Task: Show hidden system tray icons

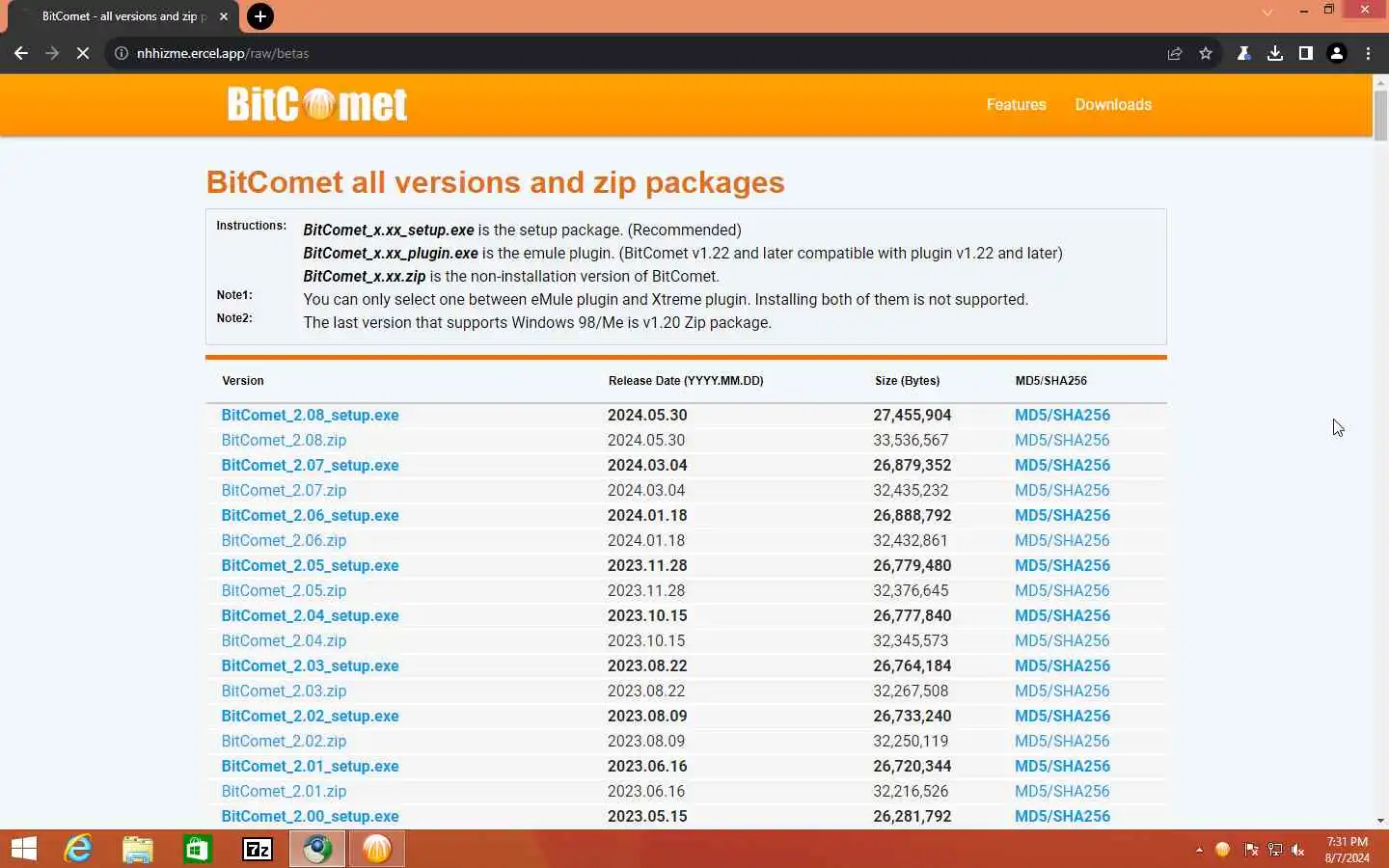Action: [x=1199, y=850]
